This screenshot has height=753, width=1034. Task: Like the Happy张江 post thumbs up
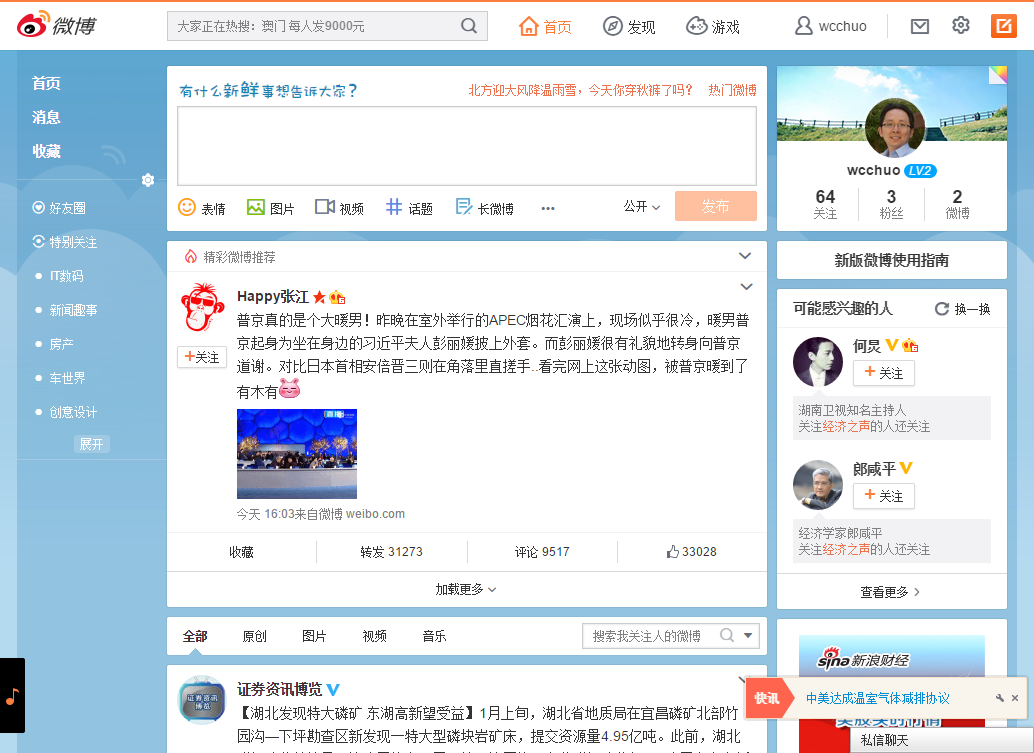pyautogui.click(x=691, y=552)
